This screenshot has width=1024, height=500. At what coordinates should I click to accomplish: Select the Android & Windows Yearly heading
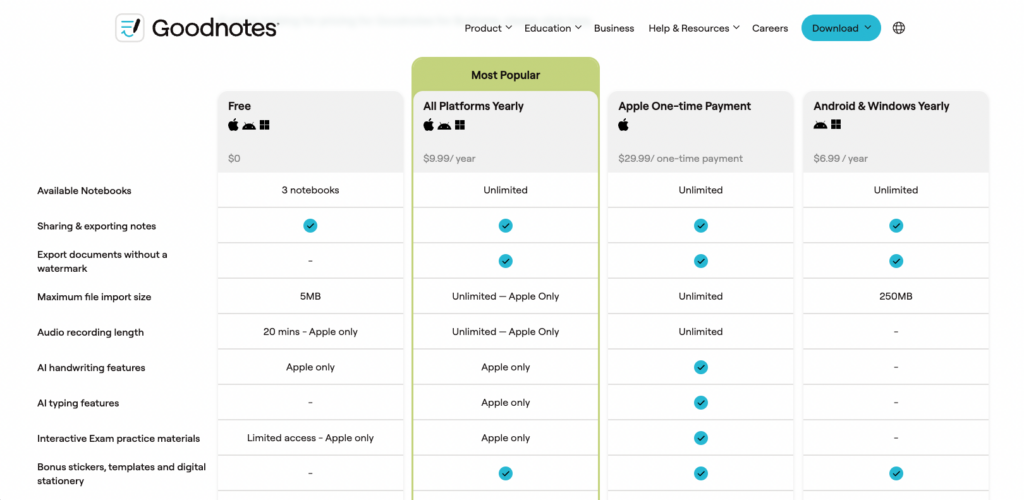[881, 106]
